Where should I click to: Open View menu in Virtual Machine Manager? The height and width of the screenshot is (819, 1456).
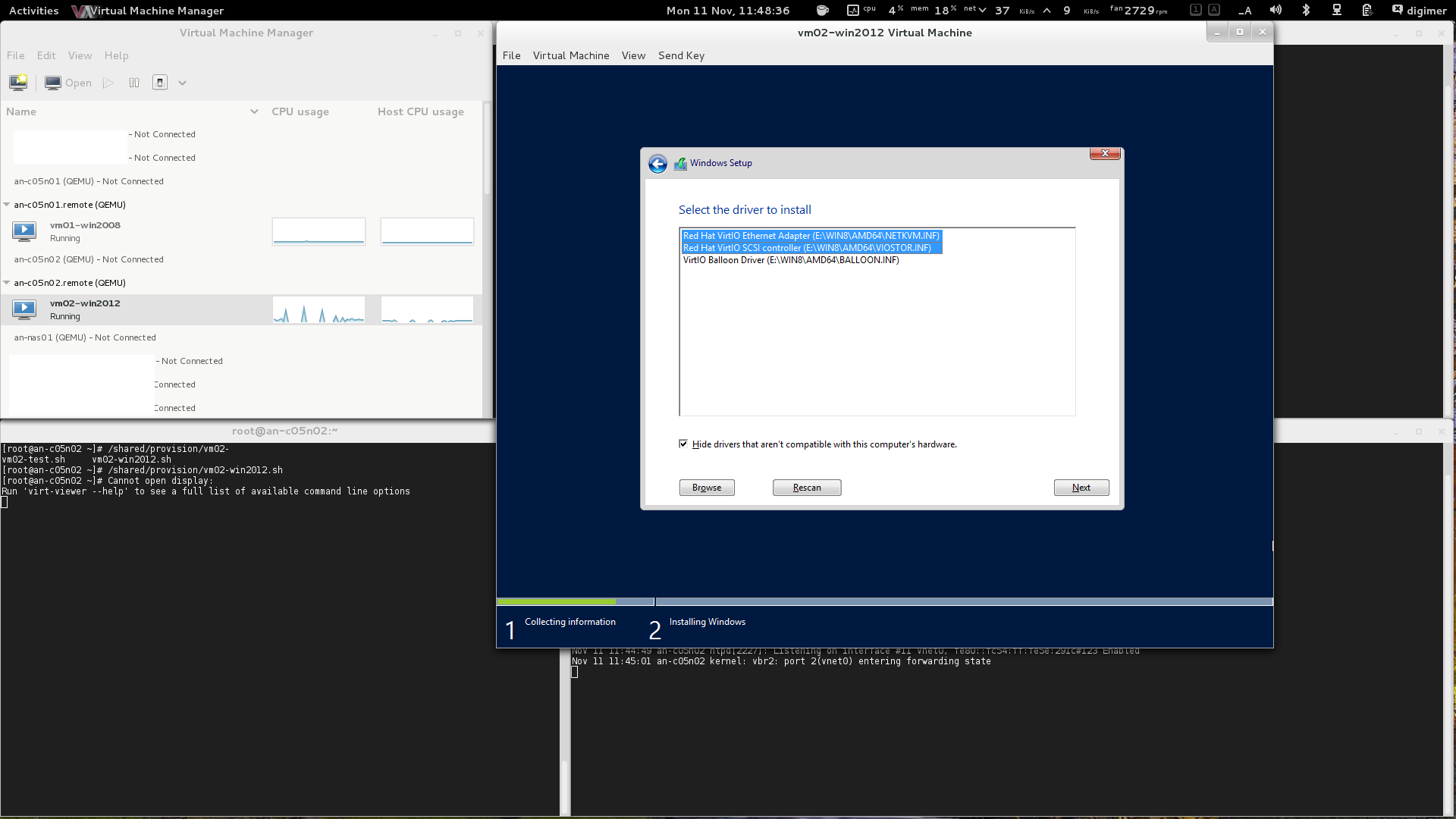pyautogui.click(x=80, y=55)
